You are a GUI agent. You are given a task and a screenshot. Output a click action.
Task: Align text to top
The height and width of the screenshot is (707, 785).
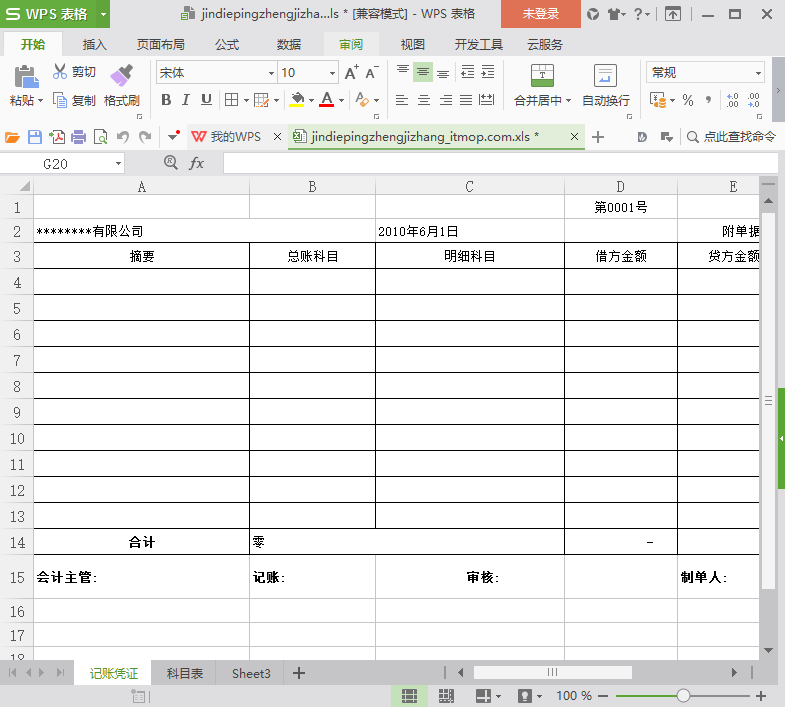[x=403, y=72]
